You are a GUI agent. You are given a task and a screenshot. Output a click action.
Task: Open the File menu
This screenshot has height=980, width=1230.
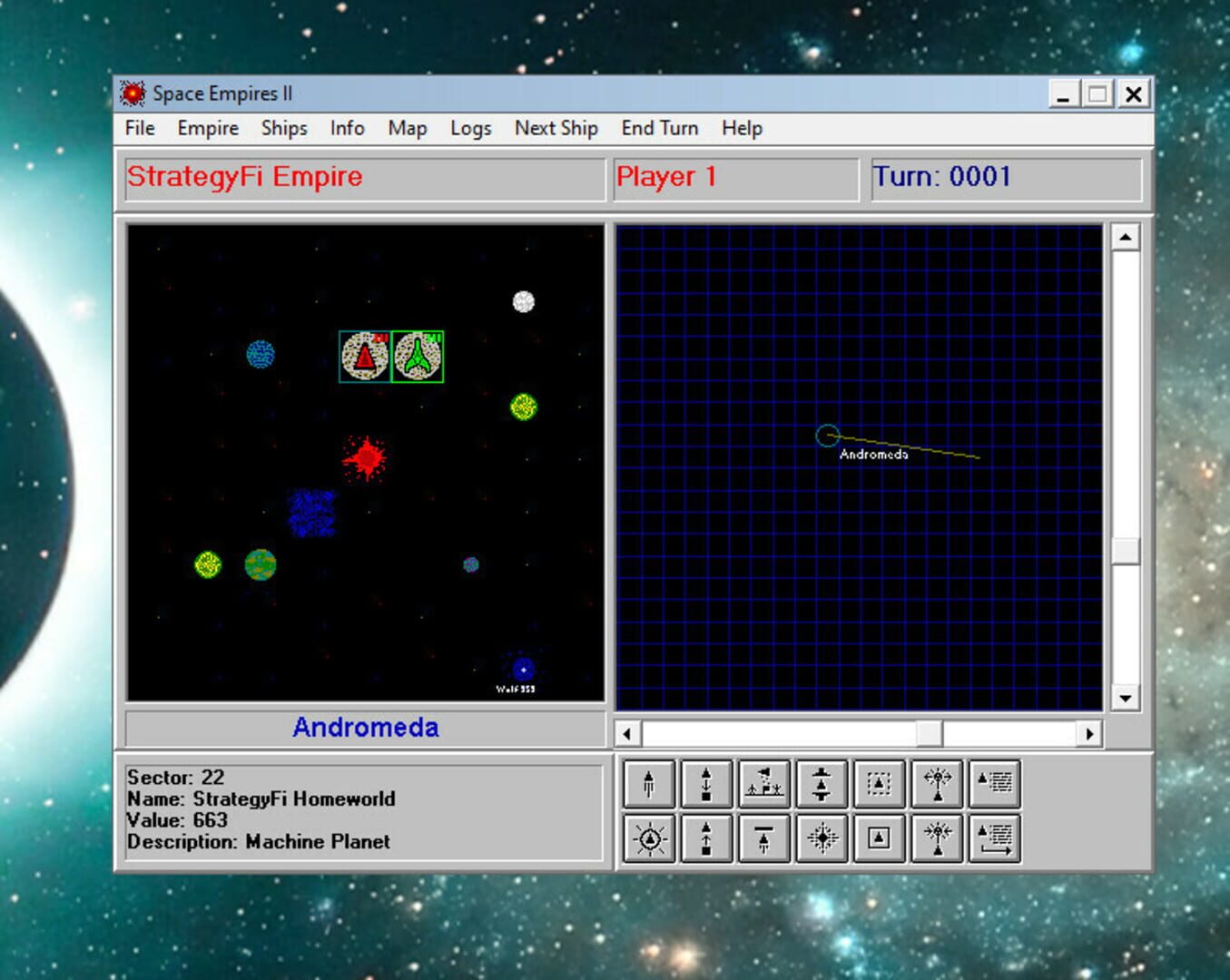pyautogui.click(x=139, y=128)
